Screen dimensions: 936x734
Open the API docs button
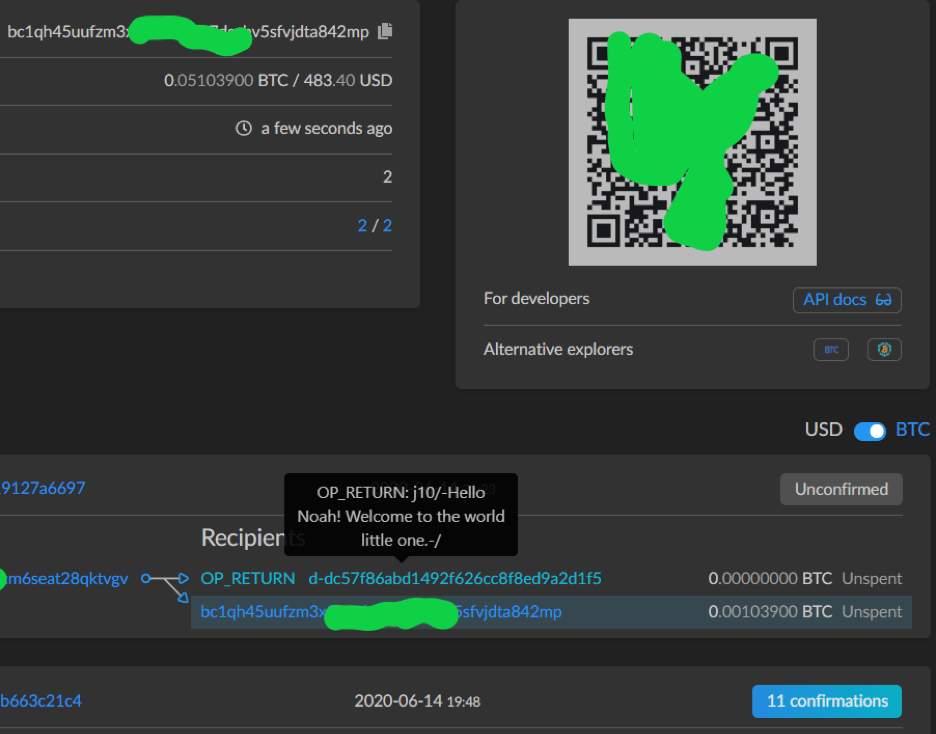(847, 300)
